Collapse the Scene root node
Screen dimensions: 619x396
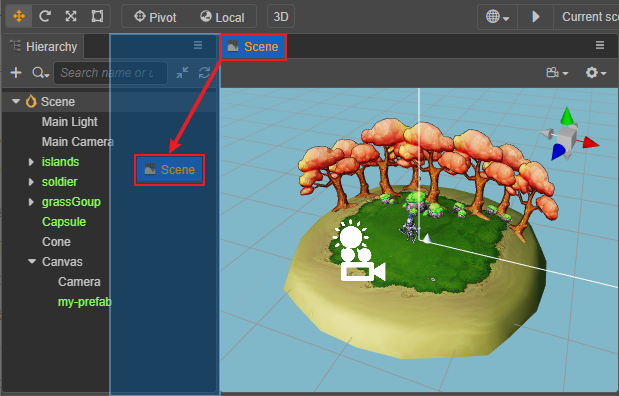tap(16, 101)
